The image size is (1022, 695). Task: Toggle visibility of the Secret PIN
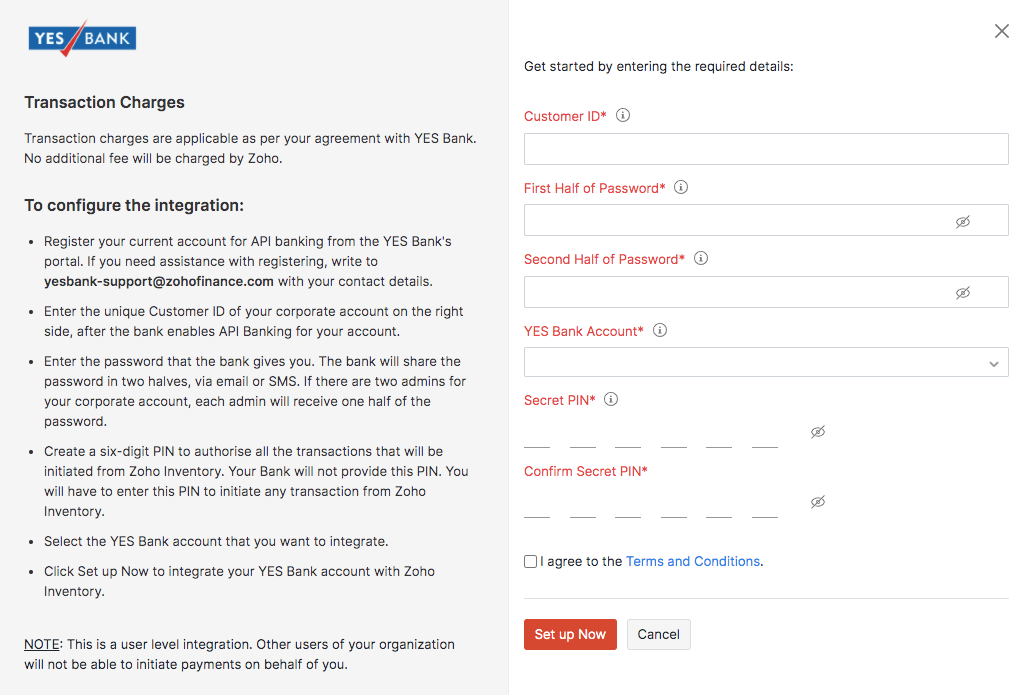coord(817,432)
